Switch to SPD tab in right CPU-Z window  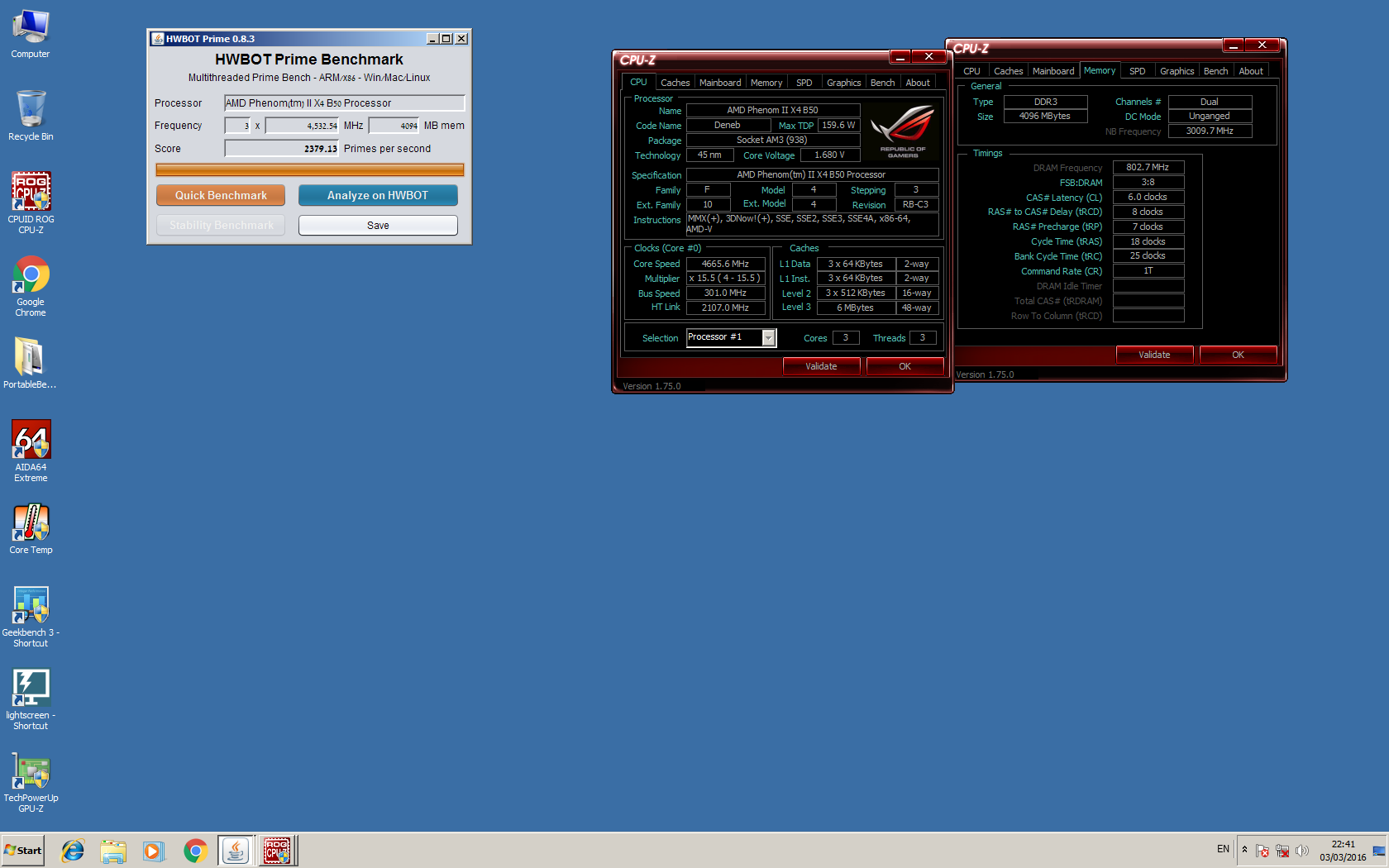coord(1138,71)
